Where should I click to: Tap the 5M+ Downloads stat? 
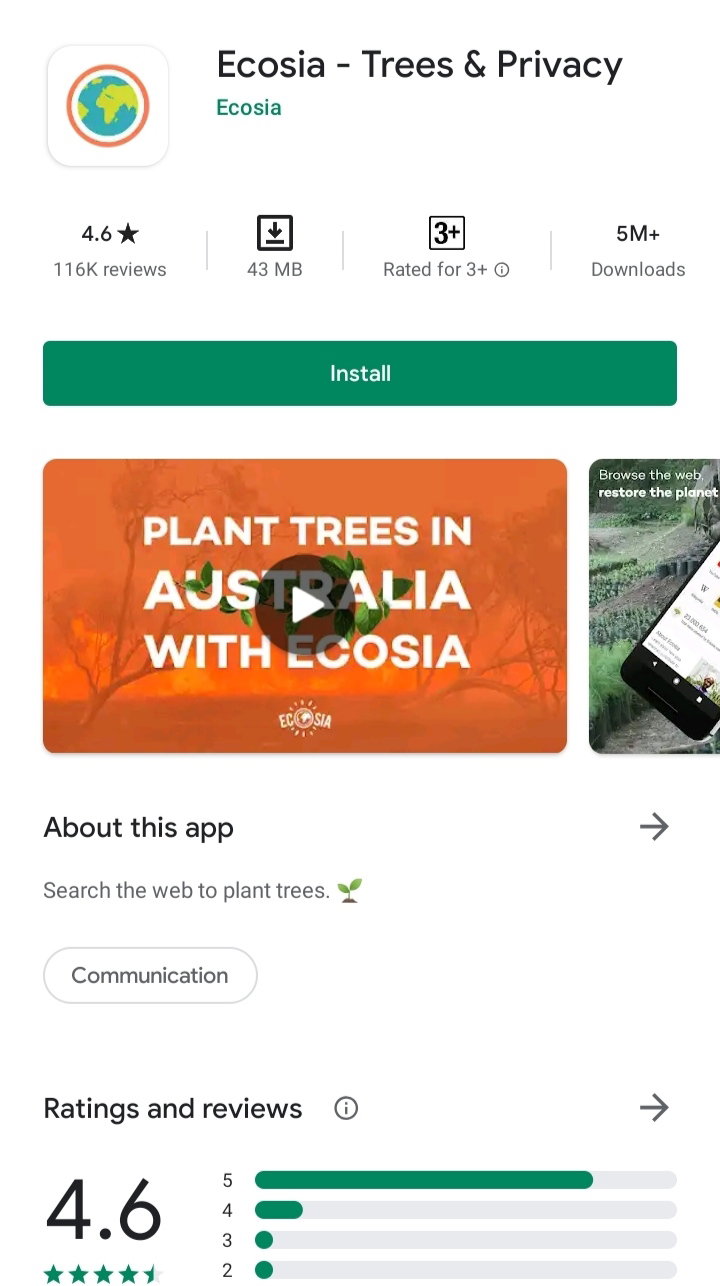point(638,250)
